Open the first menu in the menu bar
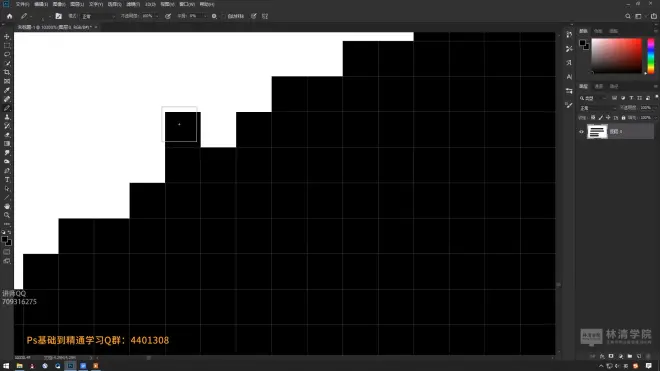660x371 pixels. 22,4
